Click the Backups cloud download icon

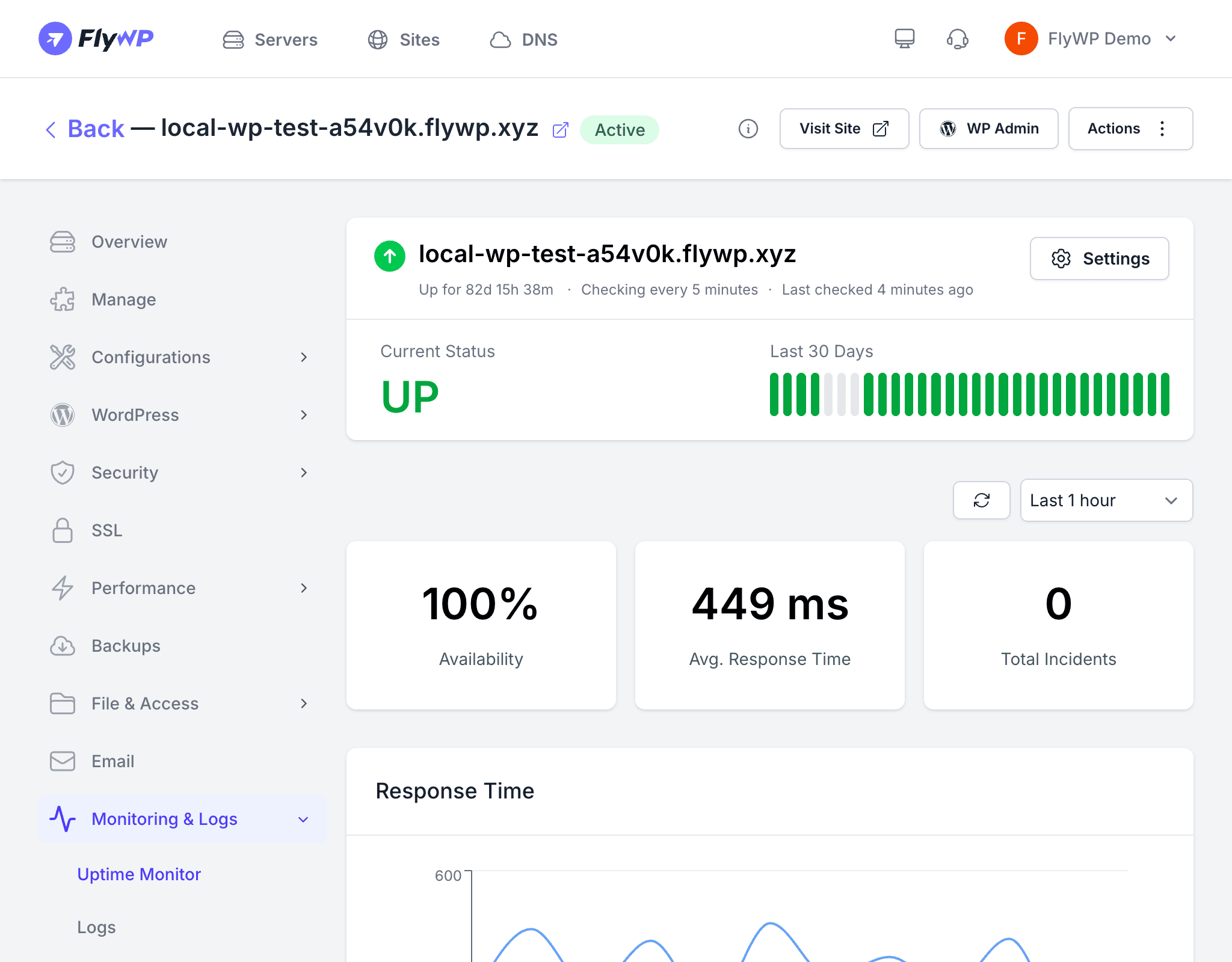(63, 646)
